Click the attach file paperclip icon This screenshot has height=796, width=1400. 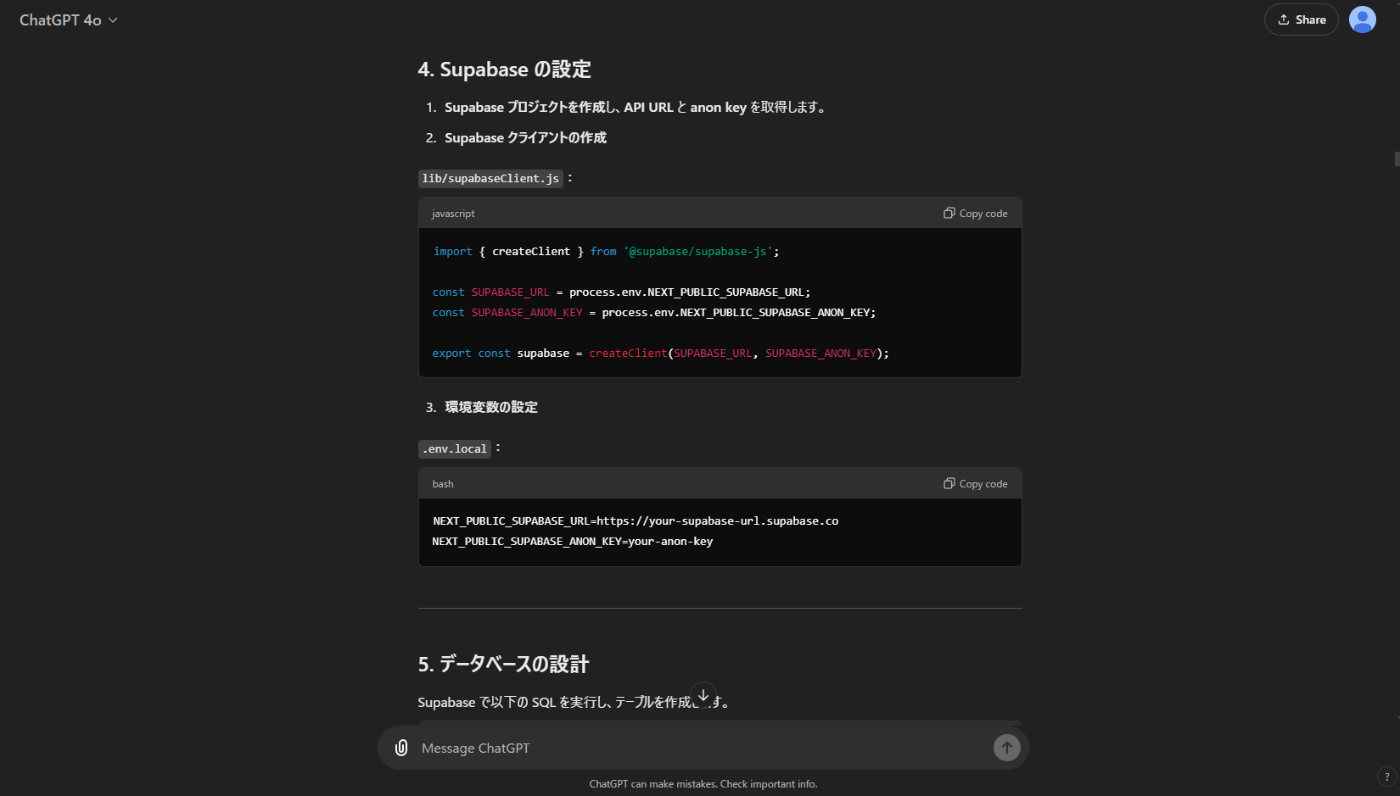coord(401,748)
